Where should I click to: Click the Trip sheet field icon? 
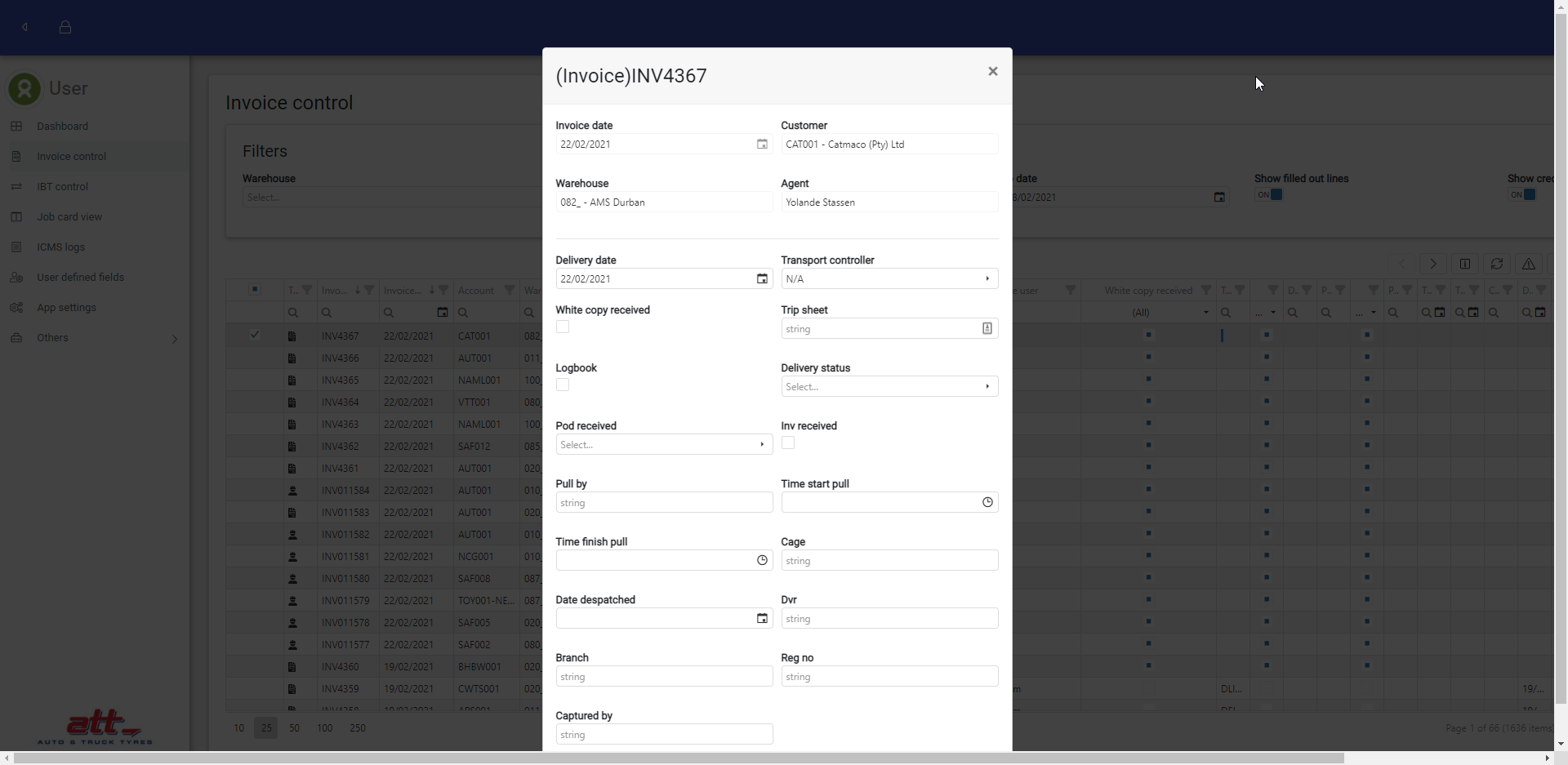(987, 329)
